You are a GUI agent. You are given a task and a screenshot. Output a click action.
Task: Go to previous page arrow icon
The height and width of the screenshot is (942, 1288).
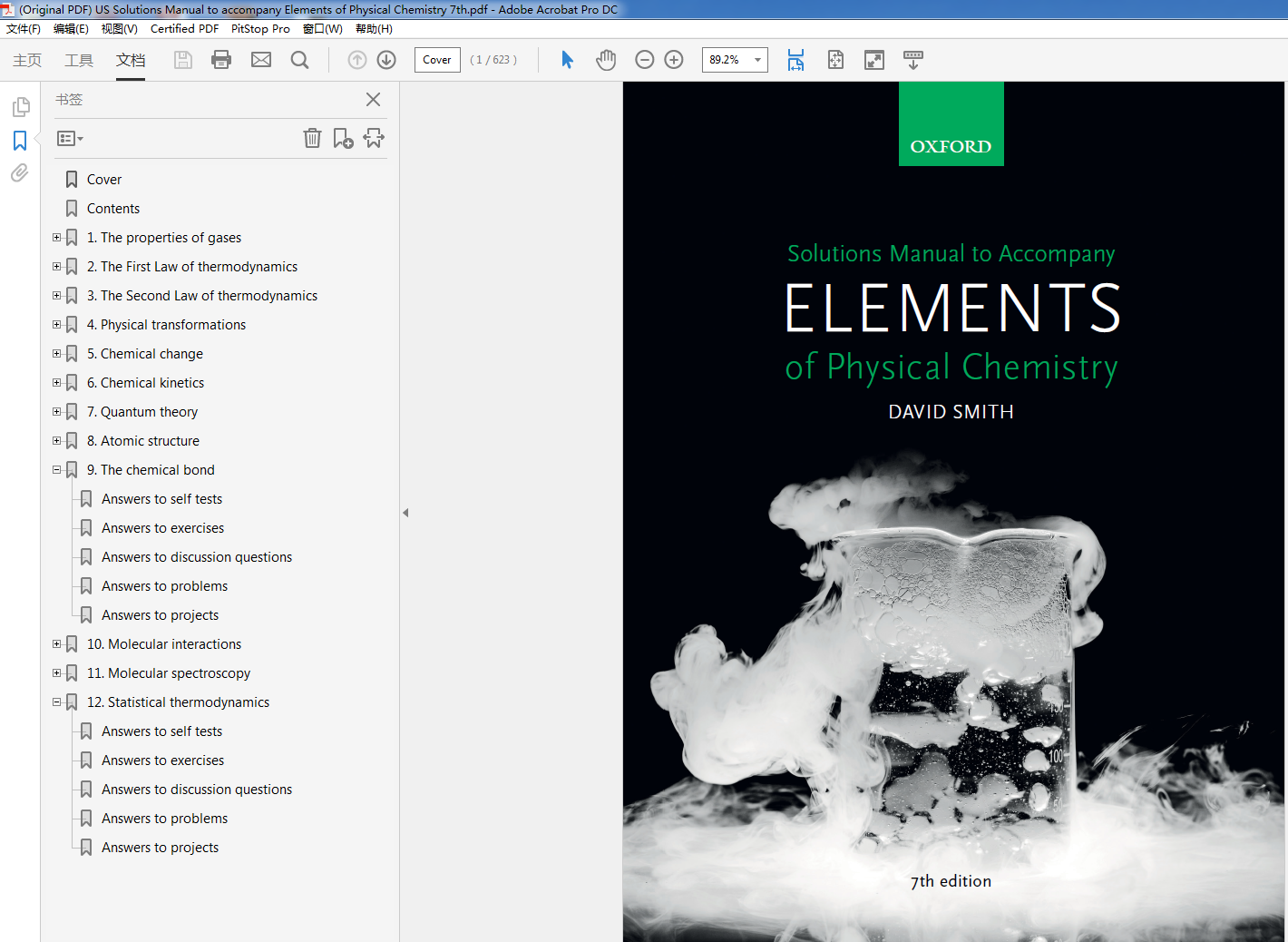pos(357,60)
